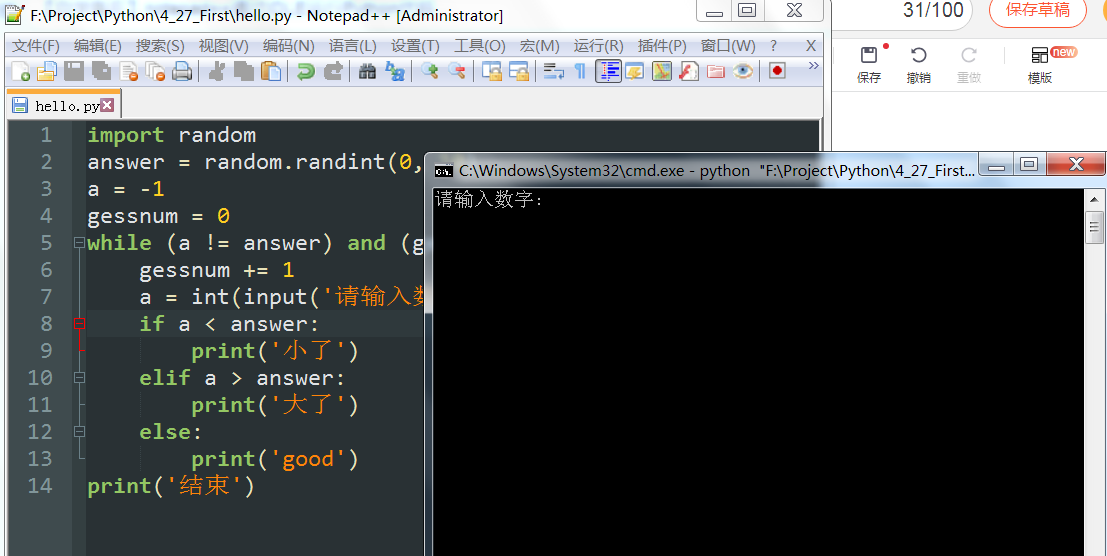Open the 设置(T) menu
The image size is (1107, 556).
tap(415, 47)
